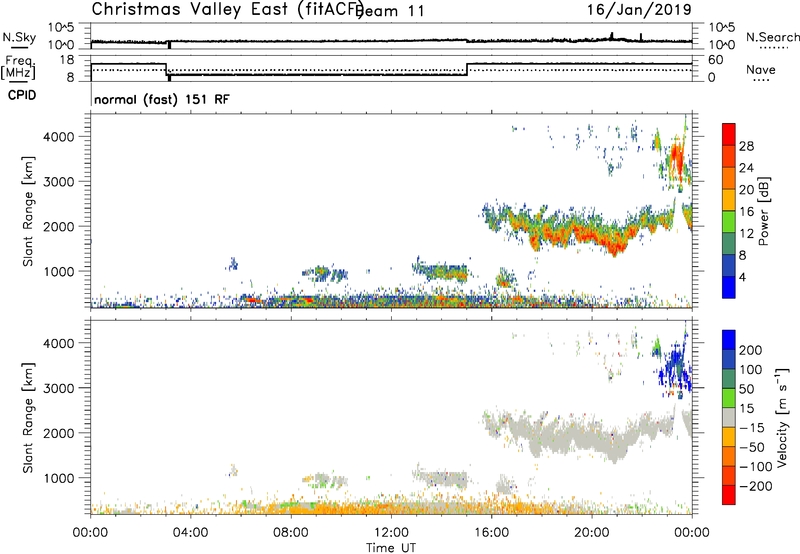This screenshot has width=800, height=554.
Task: Click the 'Christmas Valley East (fitACF)' title
Action: [227, 10]
